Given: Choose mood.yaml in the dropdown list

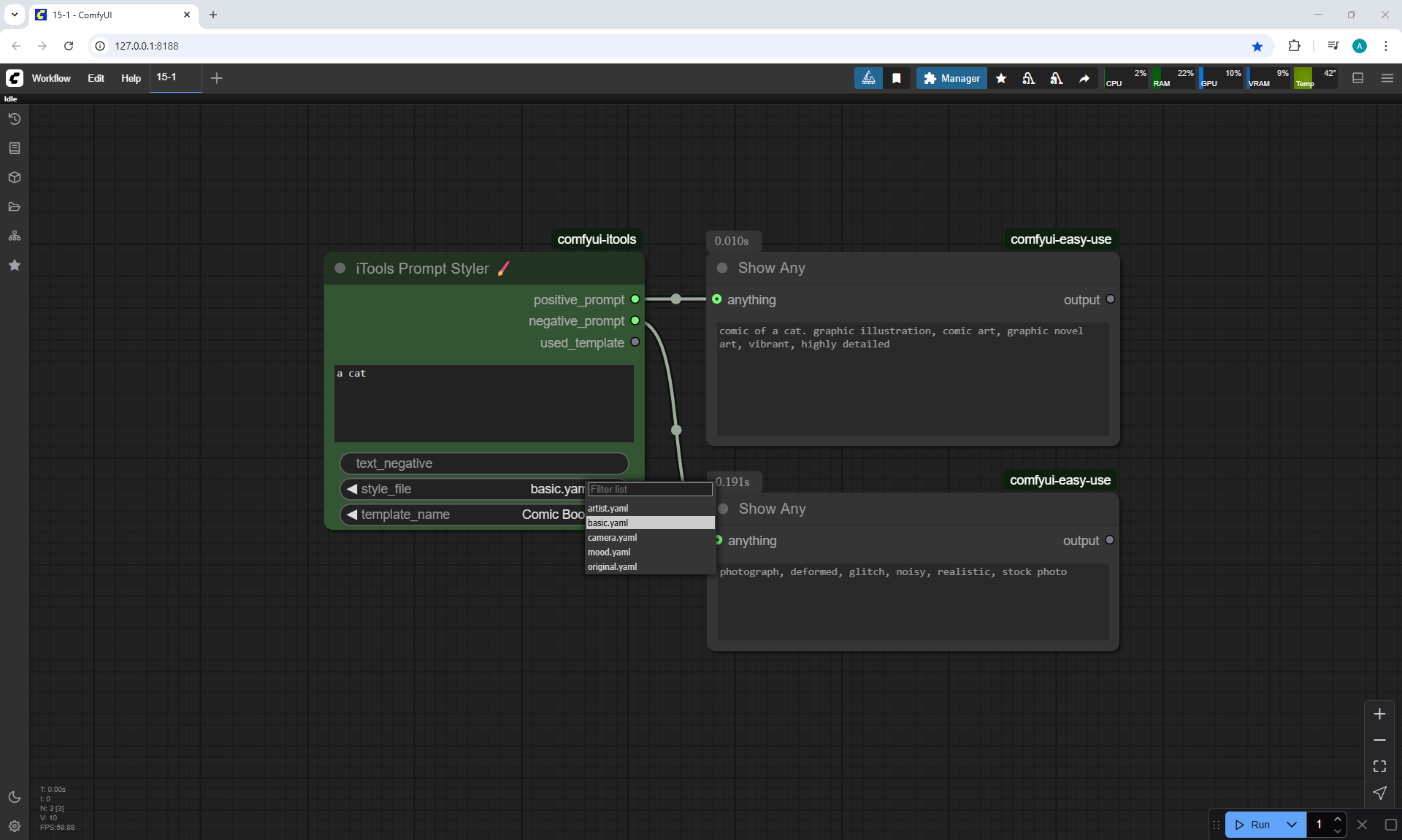Looking at the screenshot, I should pos(609,552).
